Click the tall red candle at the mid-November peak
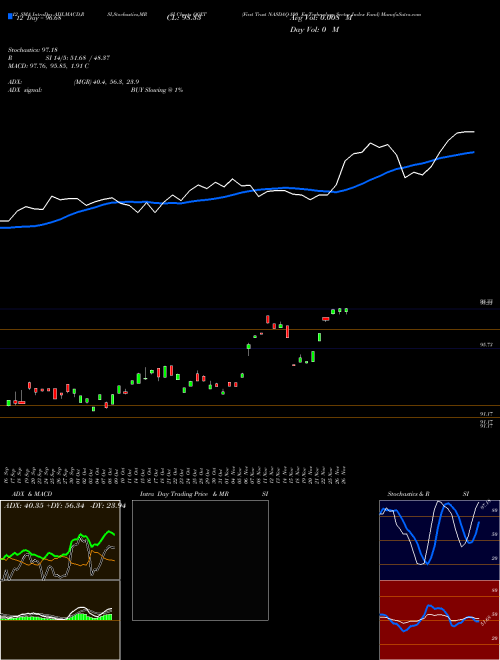 pyautogui.click(x=267, y=319)
